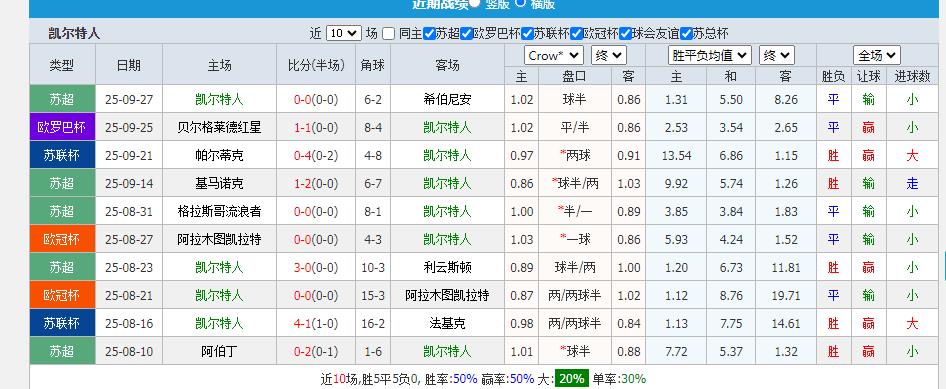Click the 欧罗巴杯 tag for 25-09-25

(63, 127)
